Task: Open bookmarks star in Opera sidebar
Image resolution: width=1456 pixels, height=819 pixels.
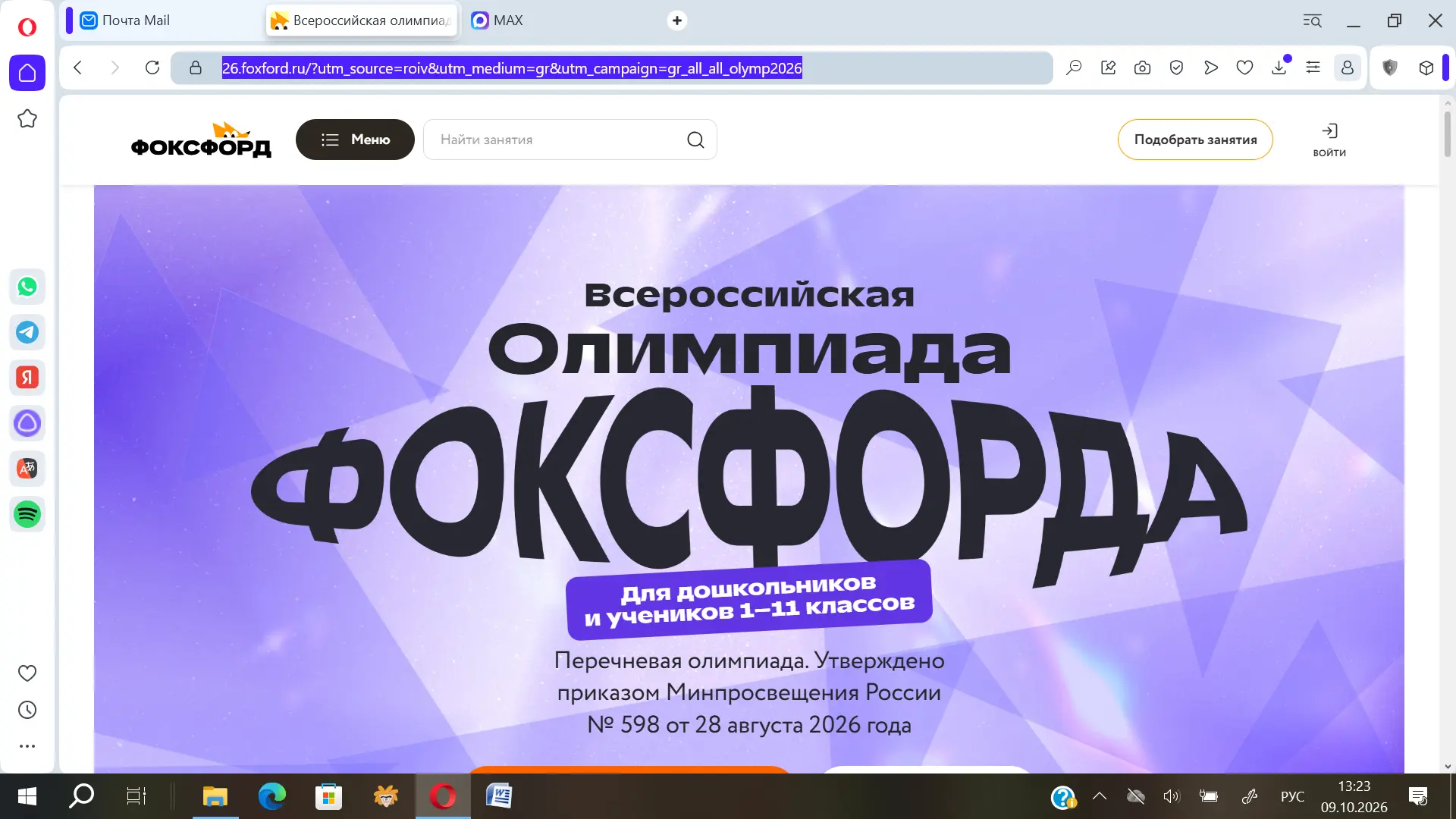Action: click(x=27, y=119)
